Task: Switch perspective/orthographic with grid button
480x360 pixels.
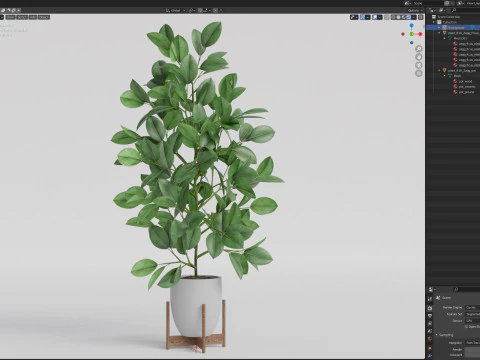Action: coord(419,73)
